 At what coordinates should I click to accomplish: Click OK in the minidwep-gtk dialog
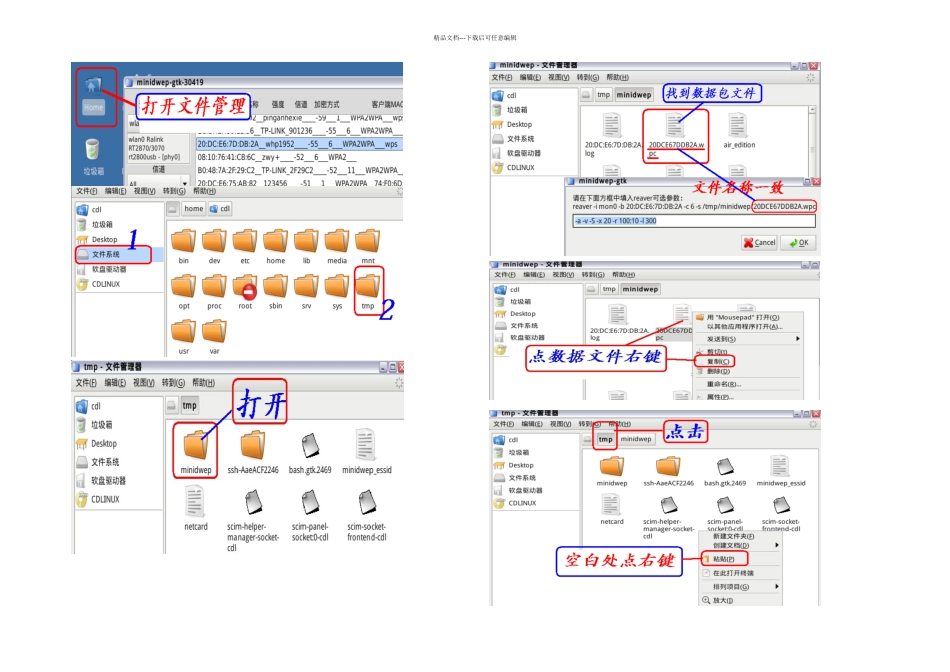click(x=799, y=242)
